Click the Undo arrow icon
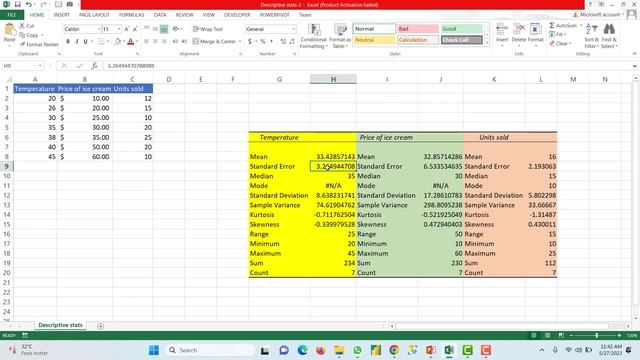 point(29,4)
